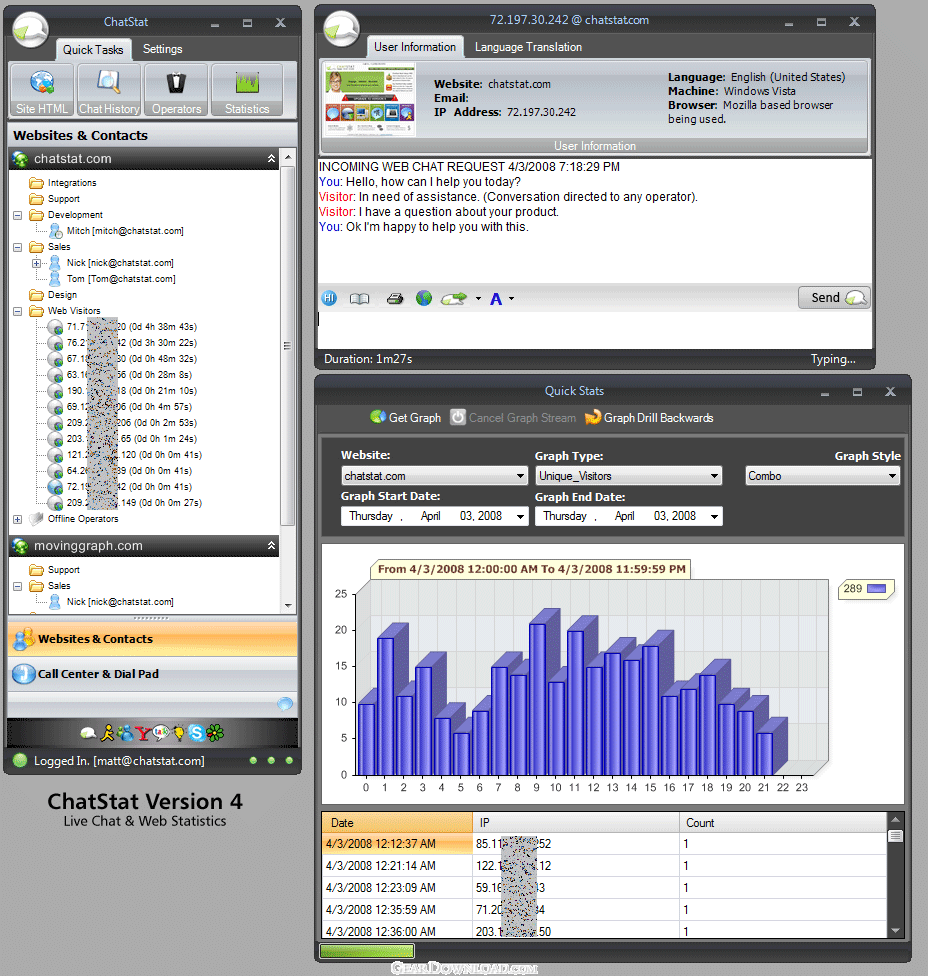Collapse the movinggraph.com website section
This screenshot has width=928, height=976.
click(x=271, y=546)
